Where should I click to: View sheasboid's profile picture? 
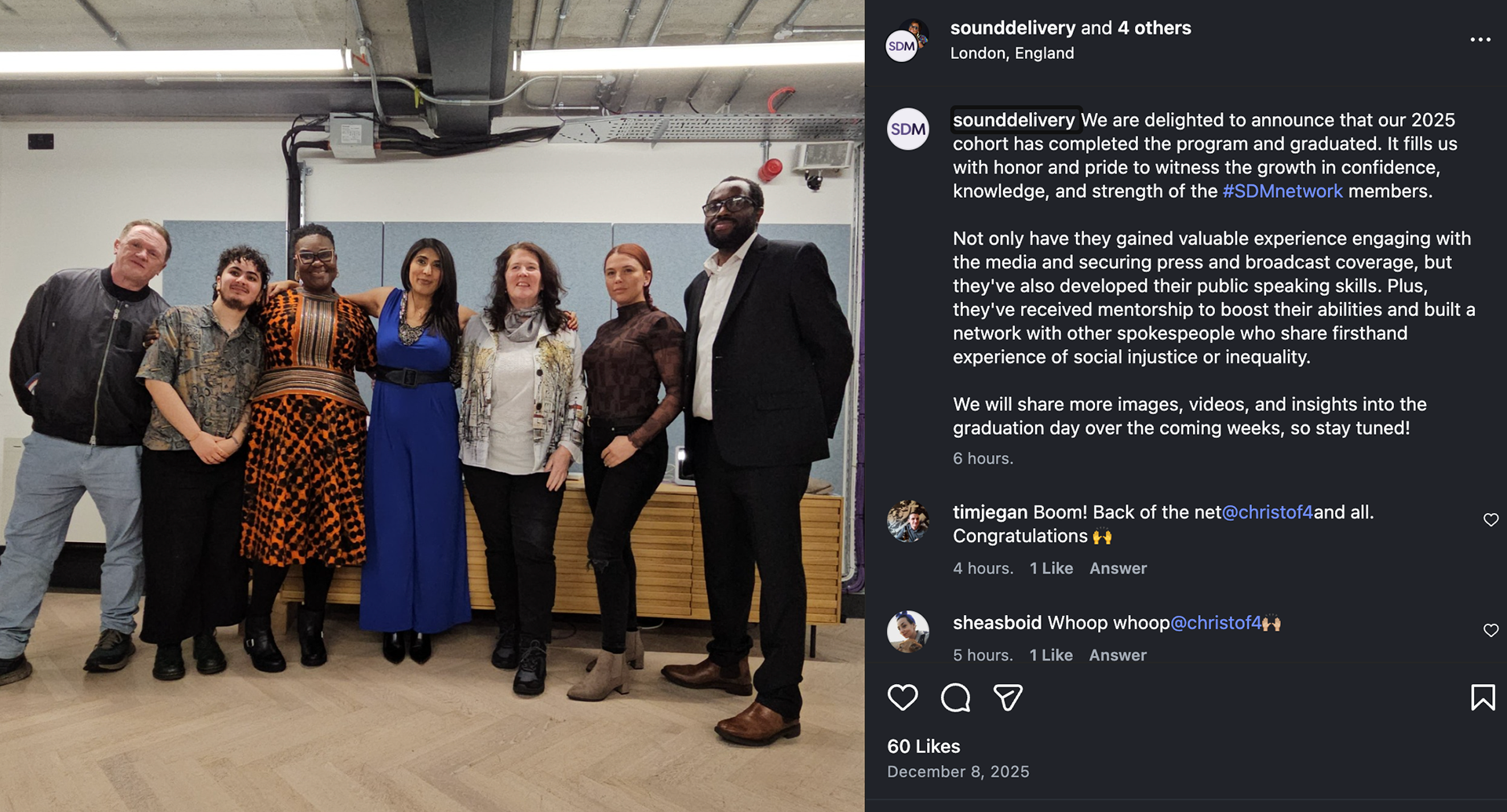[908, 632]
